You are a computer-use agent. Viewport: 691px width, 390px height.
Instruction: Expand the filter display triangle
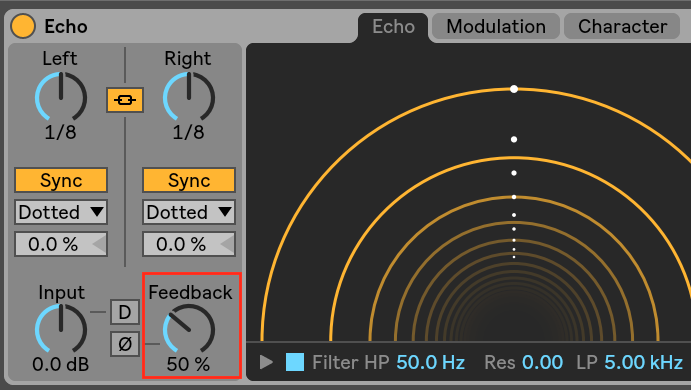click(x=266, y=362)
